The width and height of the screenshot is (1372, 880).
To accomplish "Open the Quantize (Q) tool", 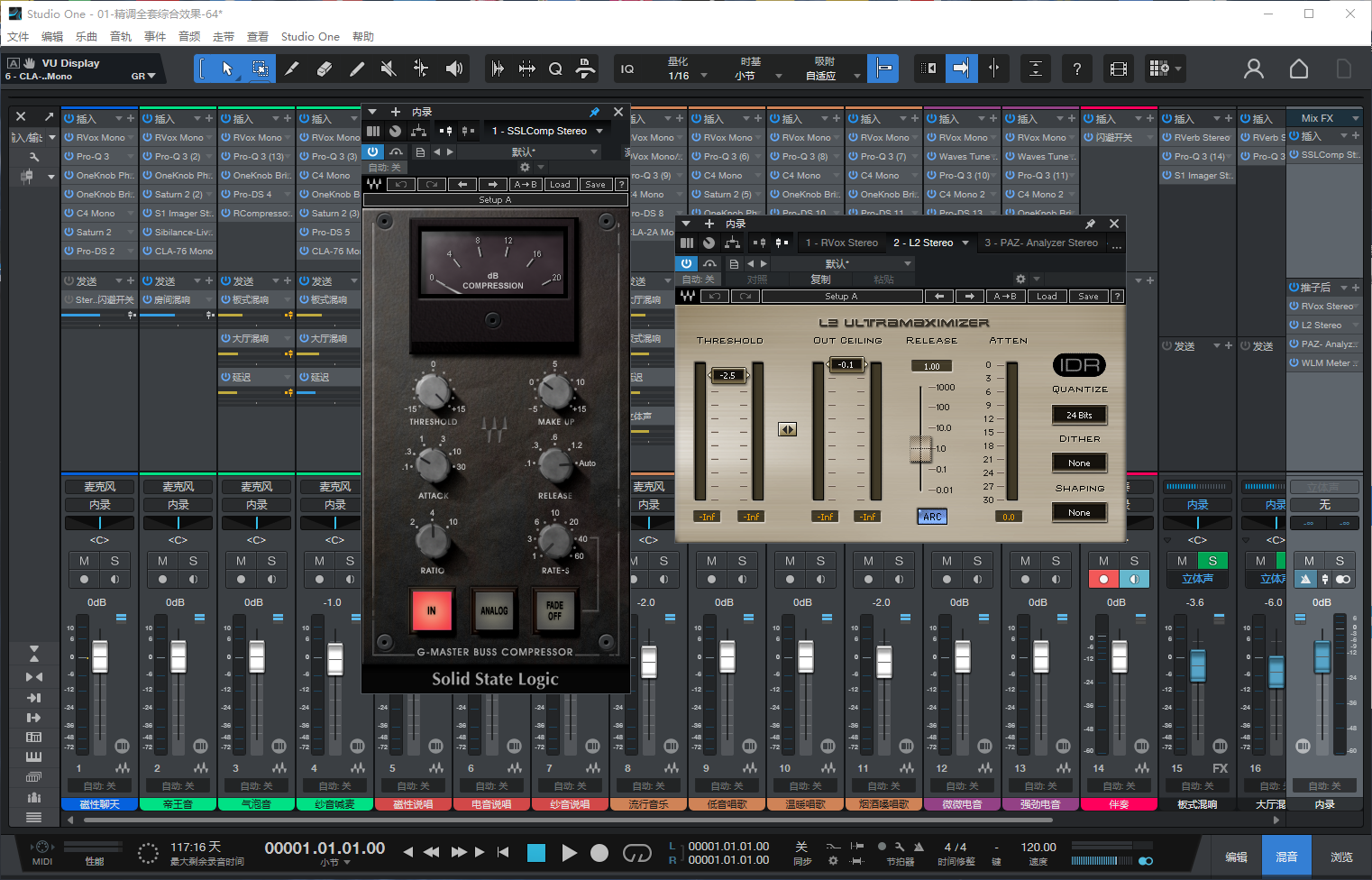I will click(555, 68).
